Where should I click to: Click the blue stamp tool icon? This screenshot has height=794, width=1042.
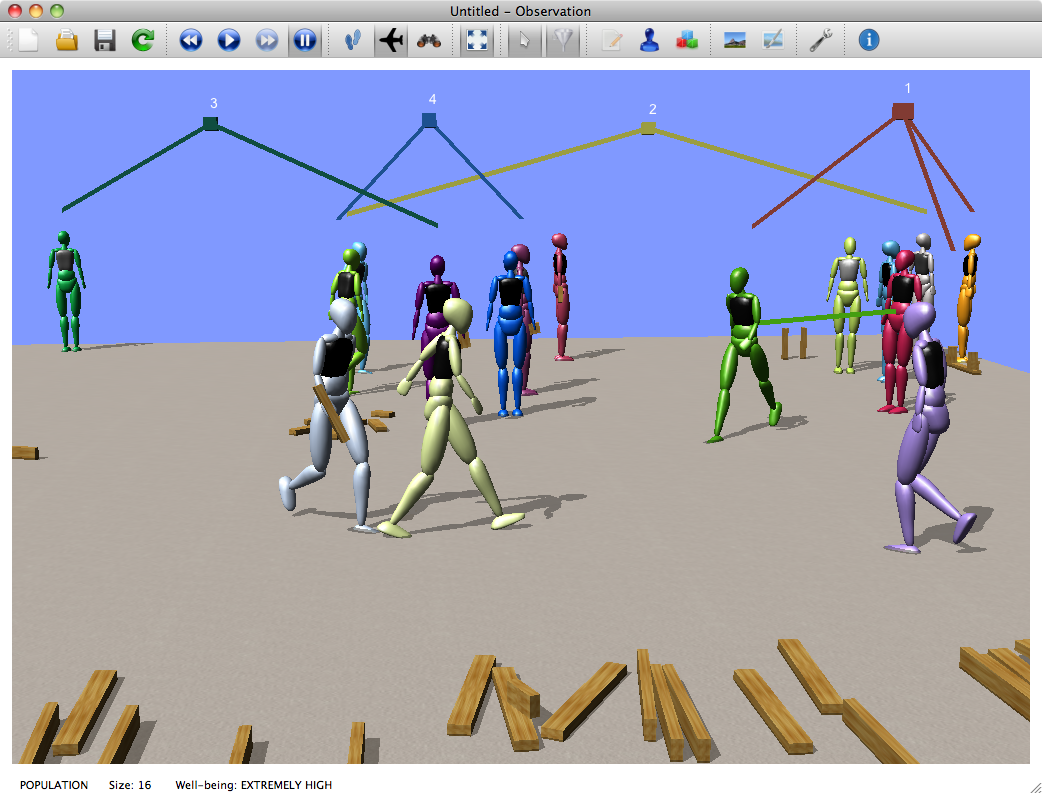point(649,40)
